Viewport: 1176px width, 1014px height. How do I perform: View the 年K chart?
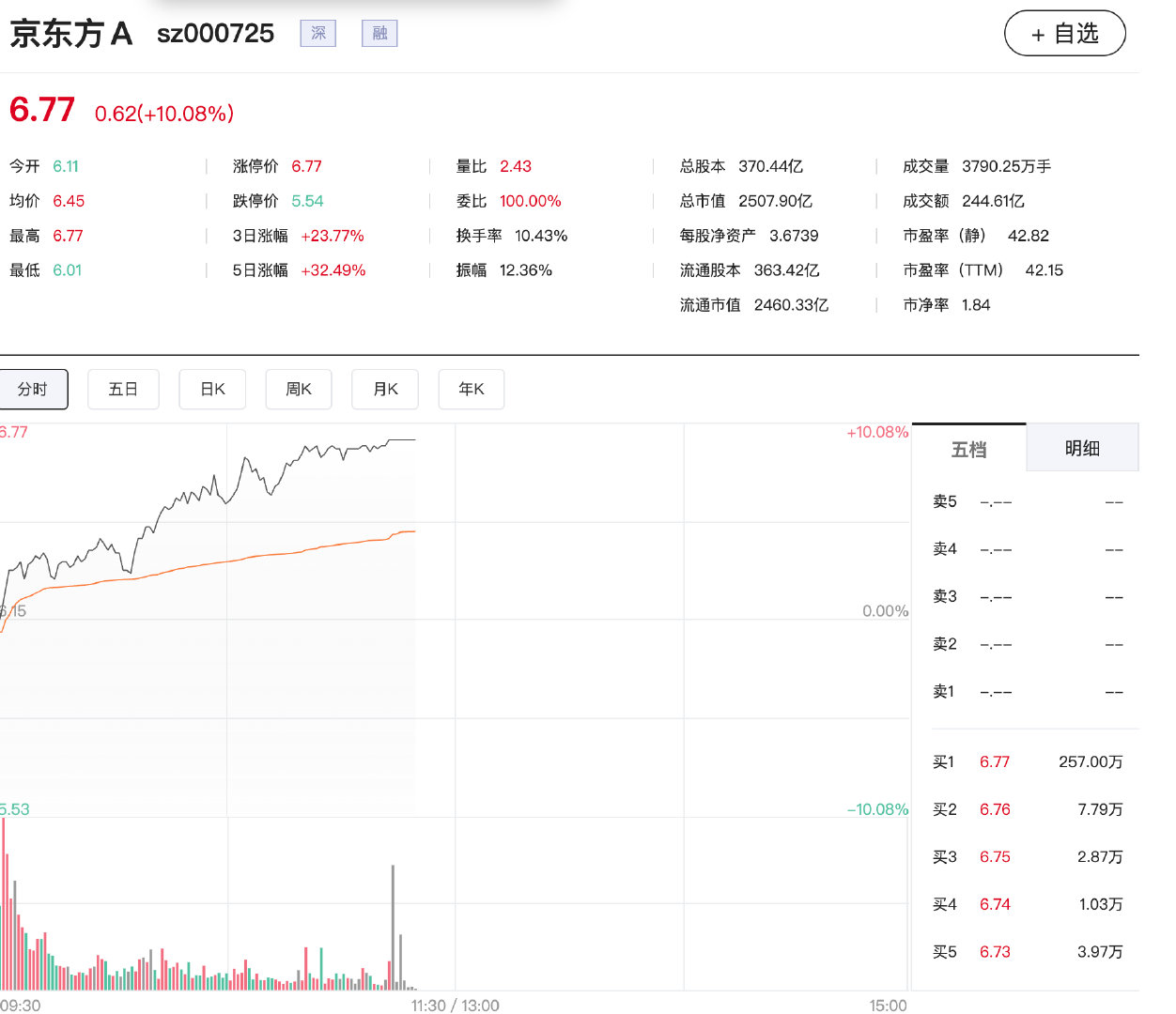tap(472, 389)
